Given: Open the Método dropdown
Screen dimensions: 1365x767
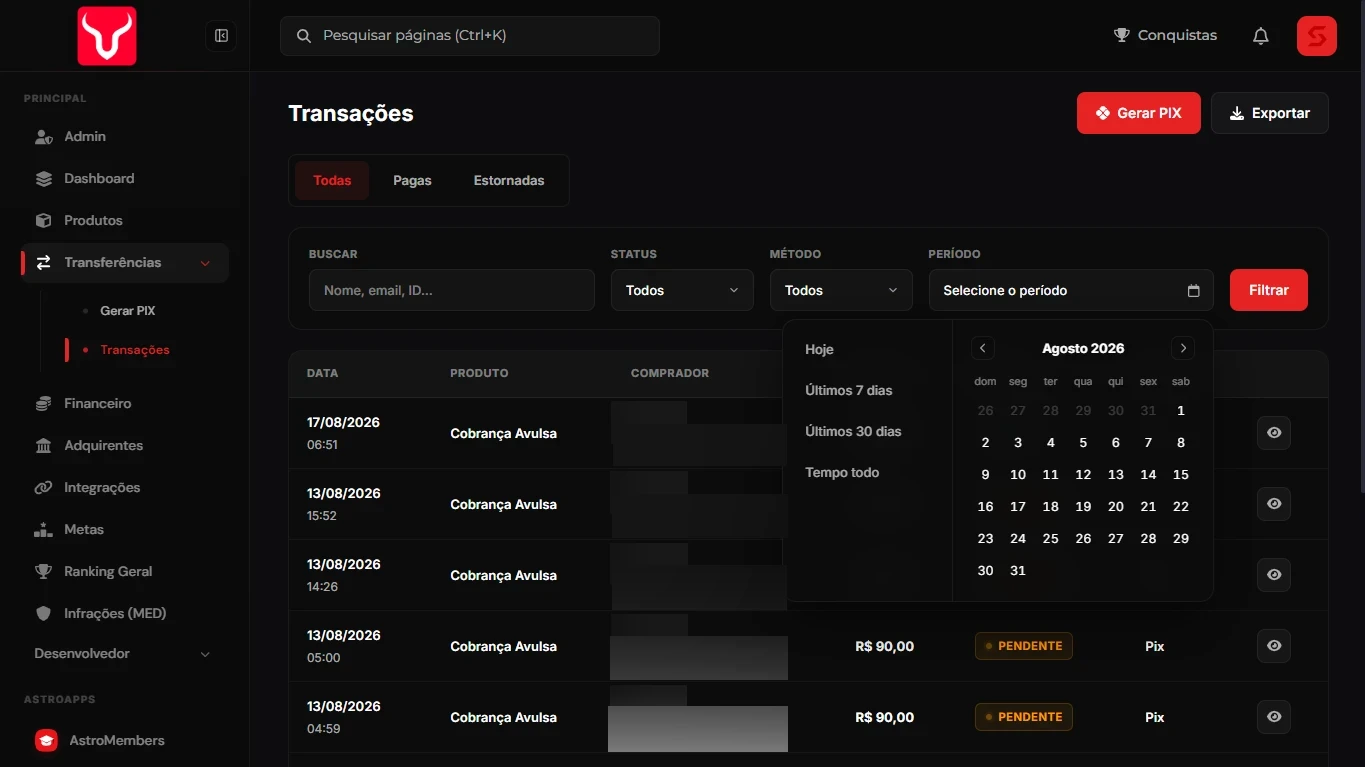Looking at the screenshot, I should [841, 290].
